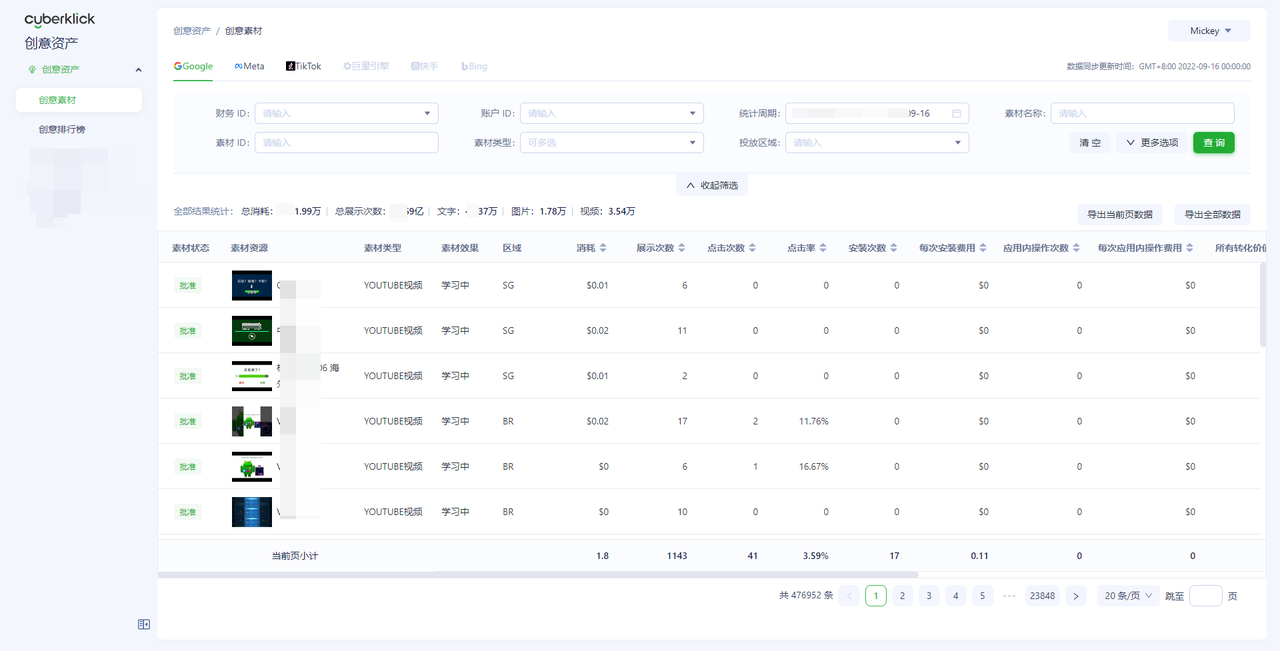
Task: Switch to the TikTok tab
Action: pos(304,66)
